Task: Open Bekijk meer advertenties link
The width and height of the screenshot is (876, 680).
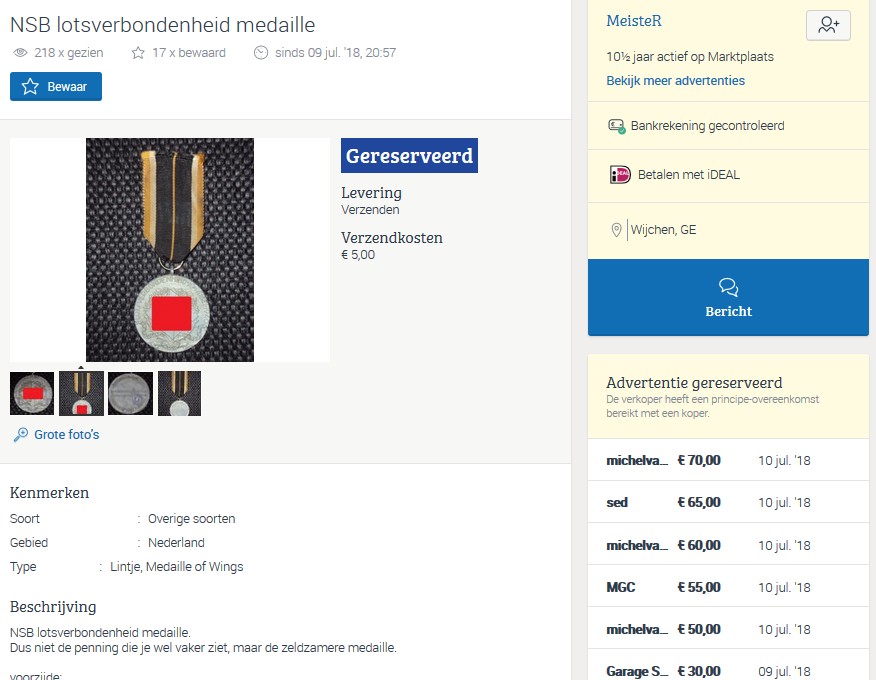Action: (x=675, y=80)
